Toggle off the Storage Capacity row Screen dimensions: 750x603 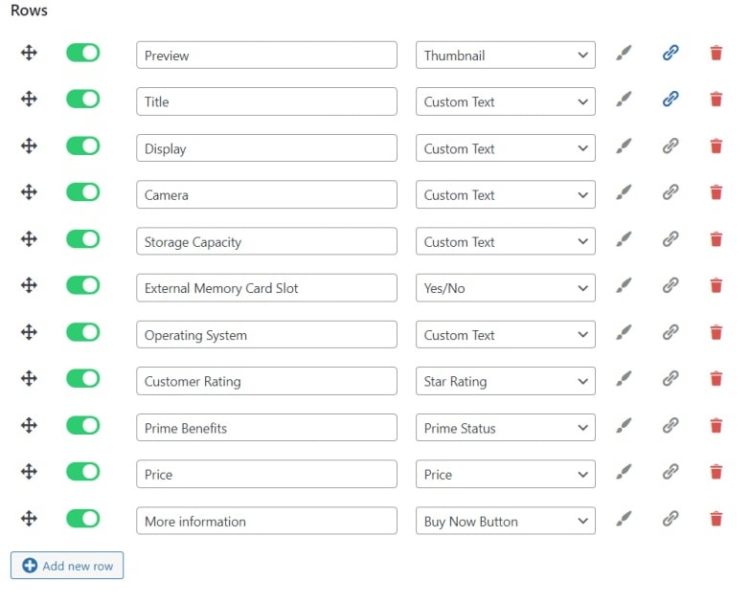click(83, 239)
